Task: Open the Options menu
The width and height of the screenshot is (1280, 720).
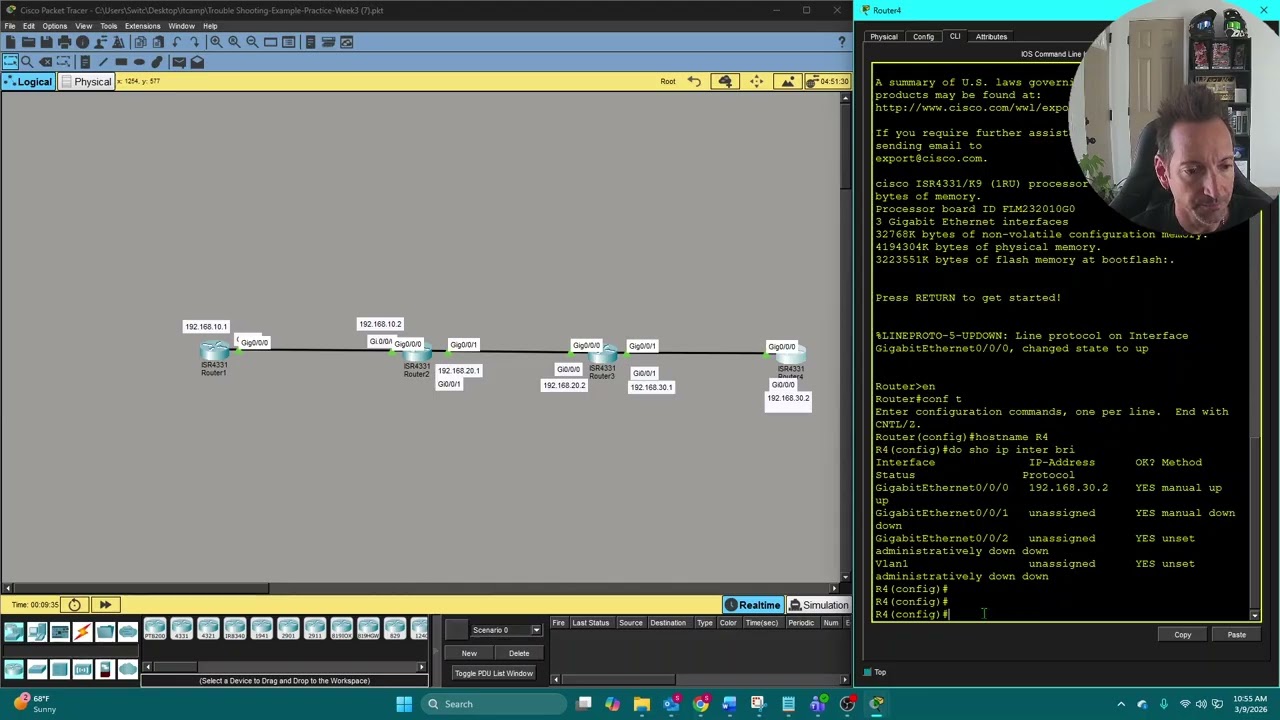Action: click(x=55, y=26)
